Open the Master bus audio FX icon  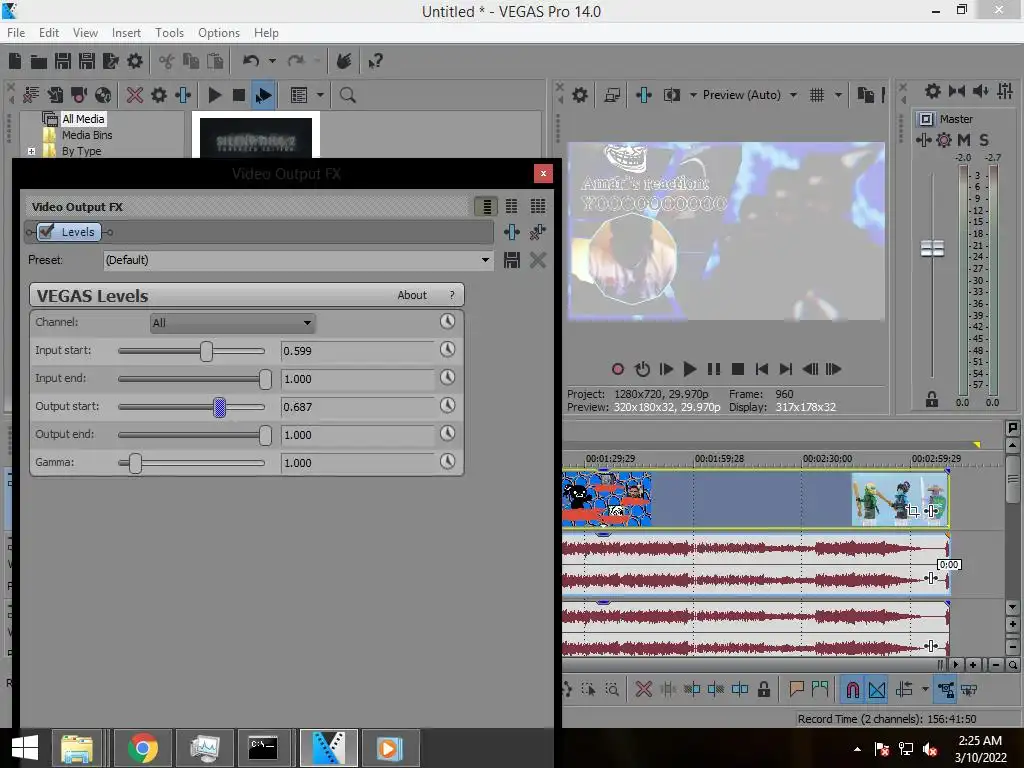[x=923, y=140]
